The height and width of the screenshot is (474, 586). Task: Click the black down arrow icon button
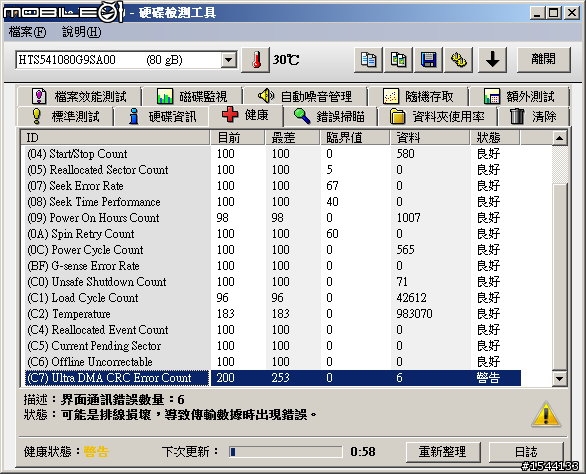click(493, 60)
